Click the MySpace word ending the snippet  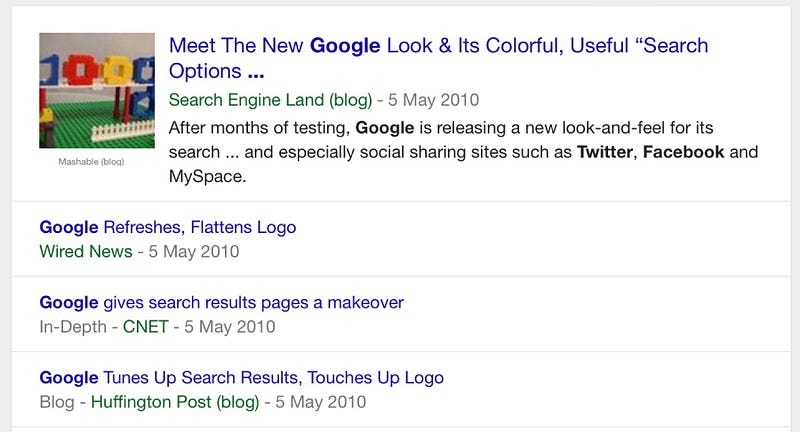coord(207,176)
